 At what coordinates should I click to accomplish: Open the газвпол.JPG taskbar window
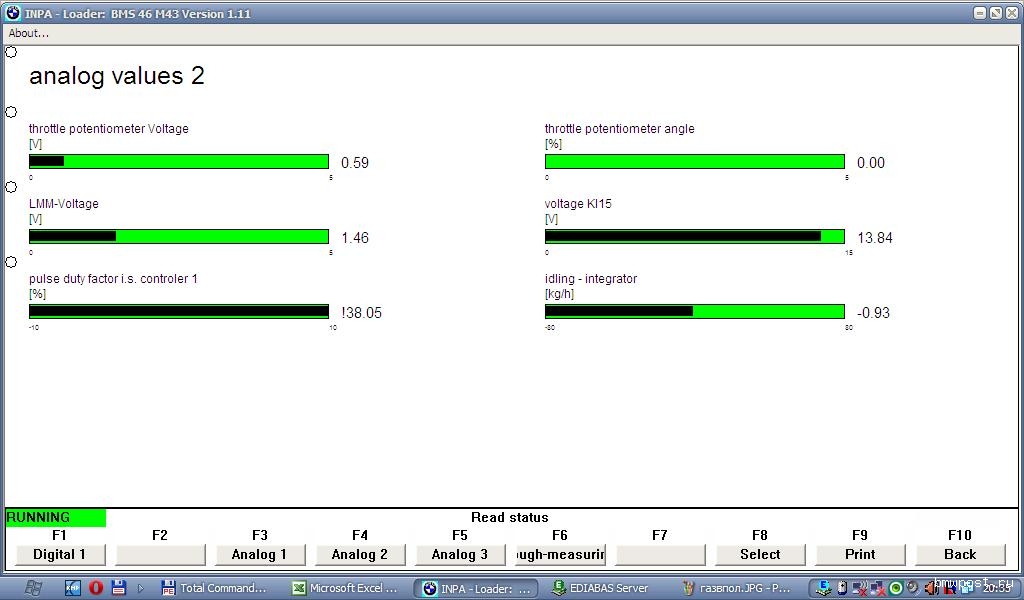click(x=738, y=588)
